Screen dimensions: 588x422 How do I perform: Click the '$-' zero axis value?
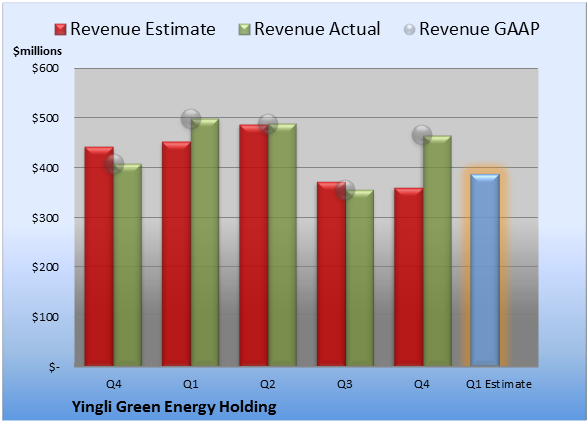[x=54, y=367]
